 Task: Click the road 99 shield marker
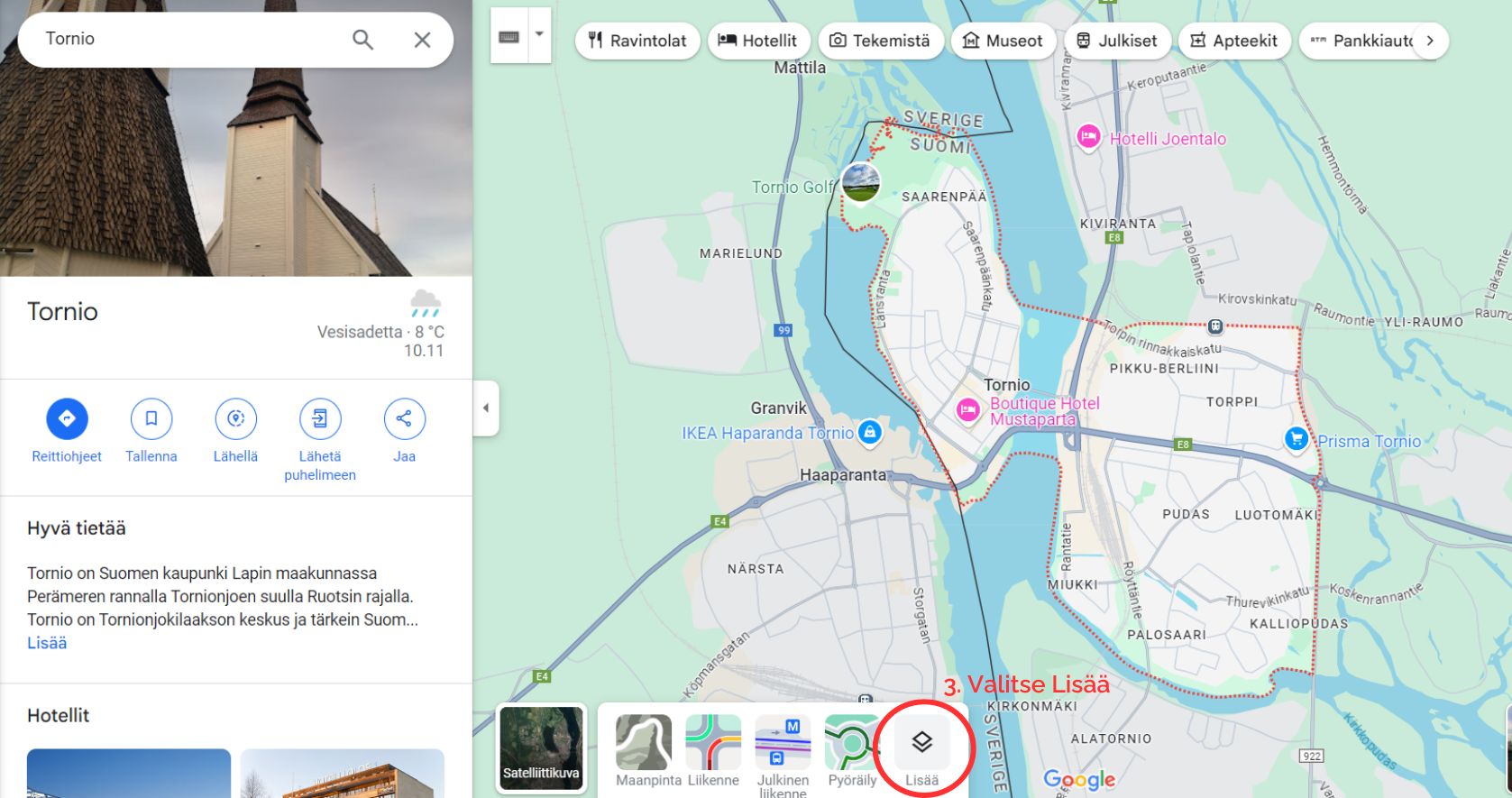pyautogui.click(x=783, y=330)
